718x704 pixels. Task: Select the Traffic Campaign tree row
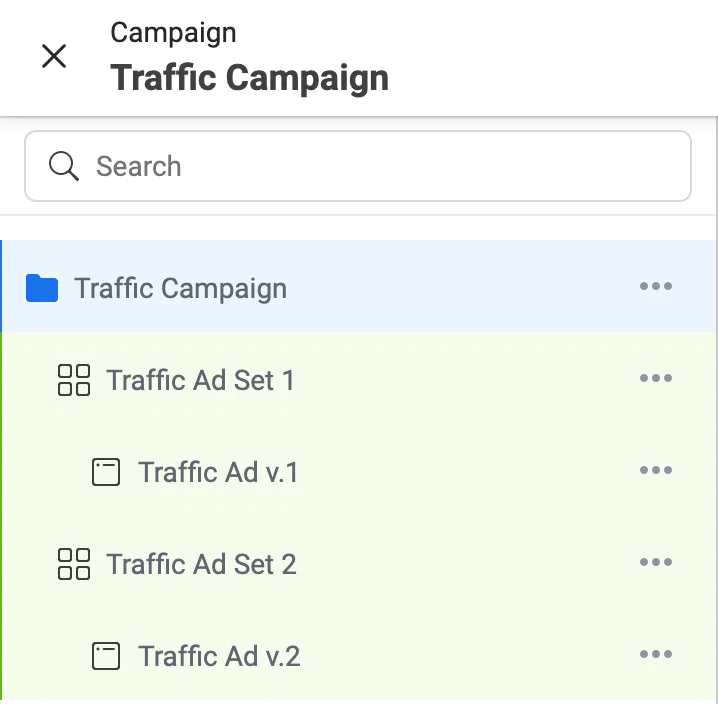pyautogui.click(x=181, y=288)
